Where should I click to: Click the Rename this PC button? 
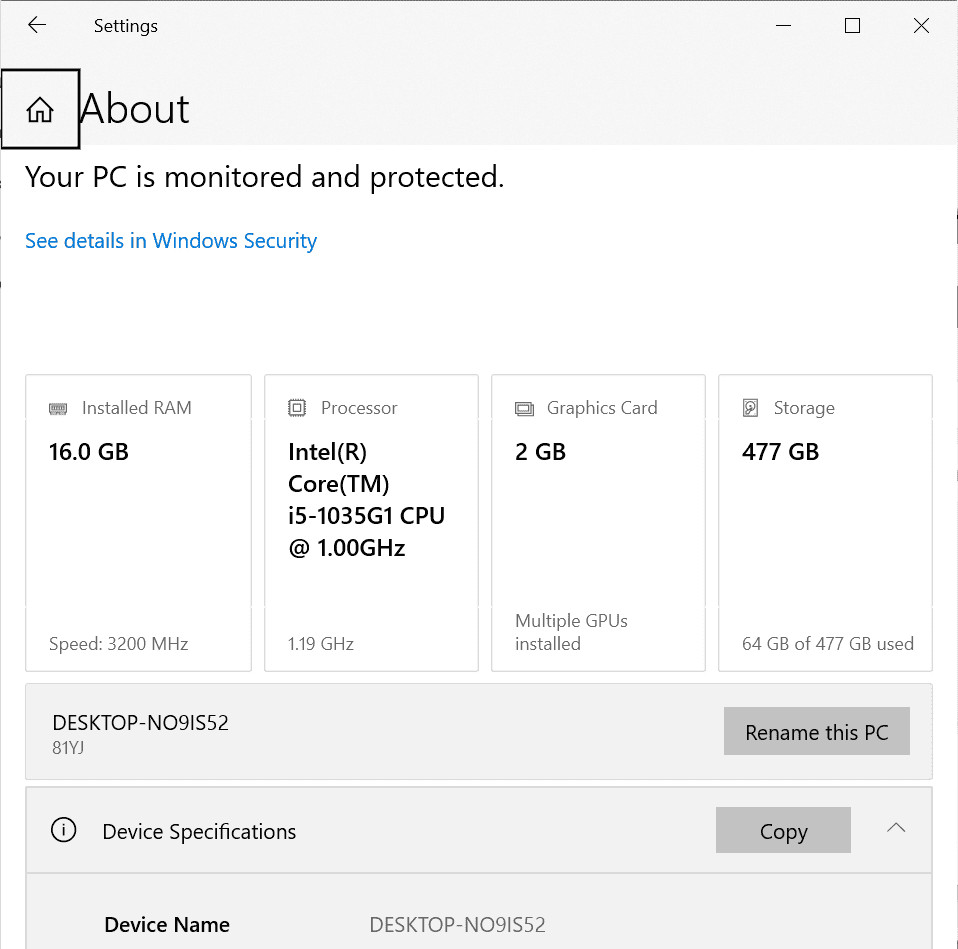point(817,731)
